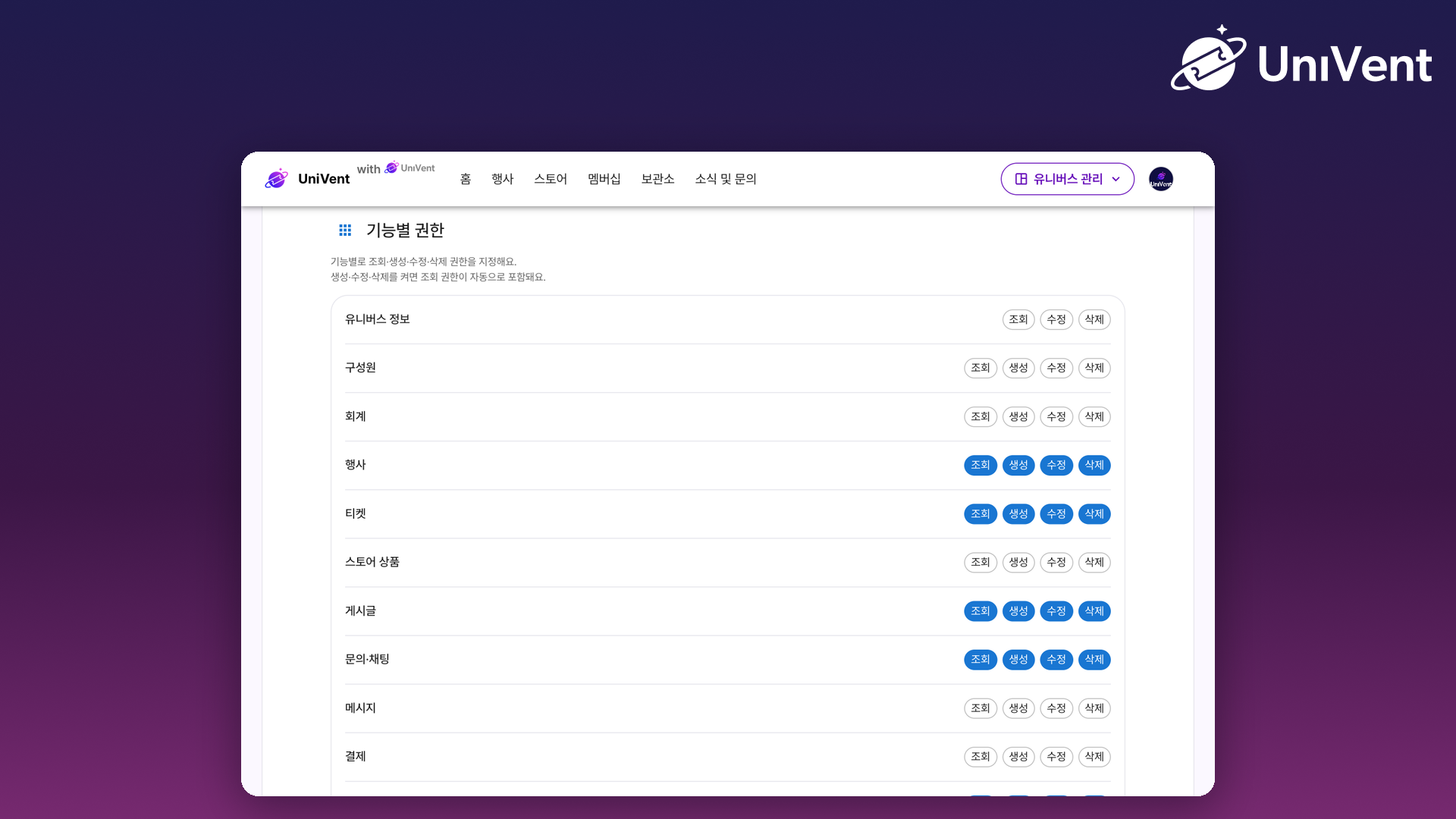
Task: Disable 생성 permission for 행사 row
Action: [1018, 465]
